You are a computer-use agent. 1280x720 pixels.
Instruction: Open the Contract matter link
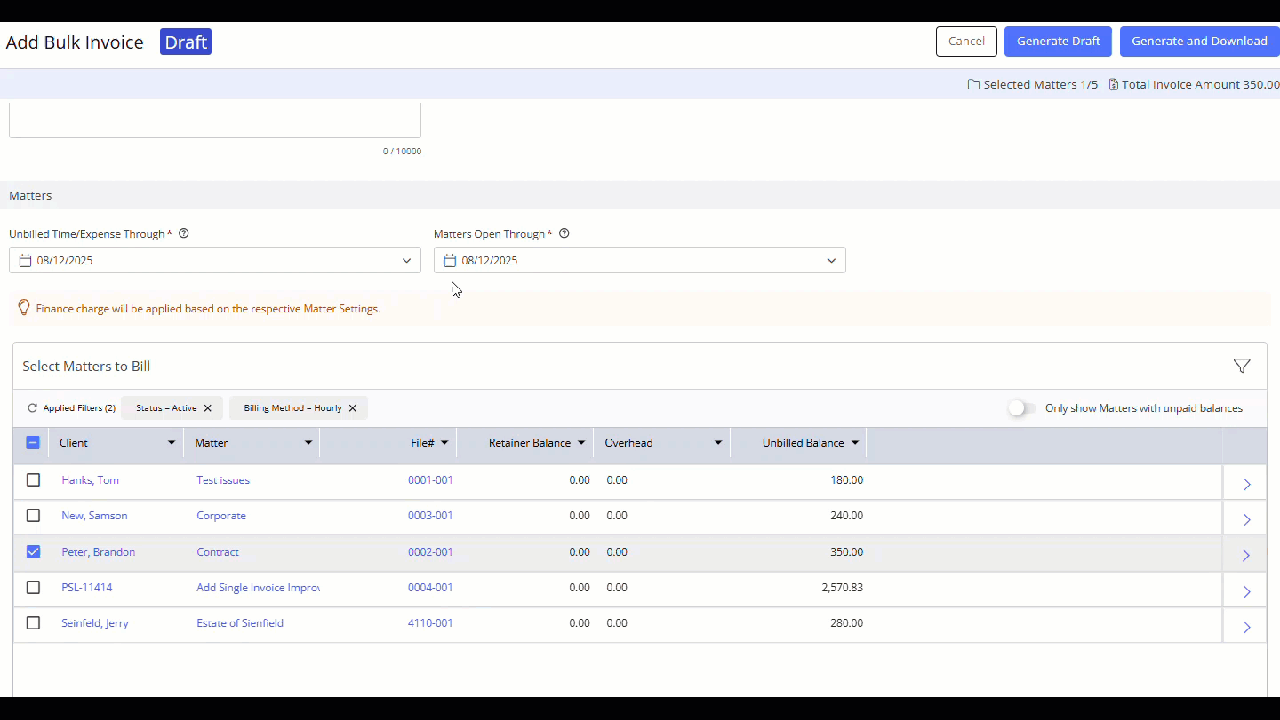point(217,551)
